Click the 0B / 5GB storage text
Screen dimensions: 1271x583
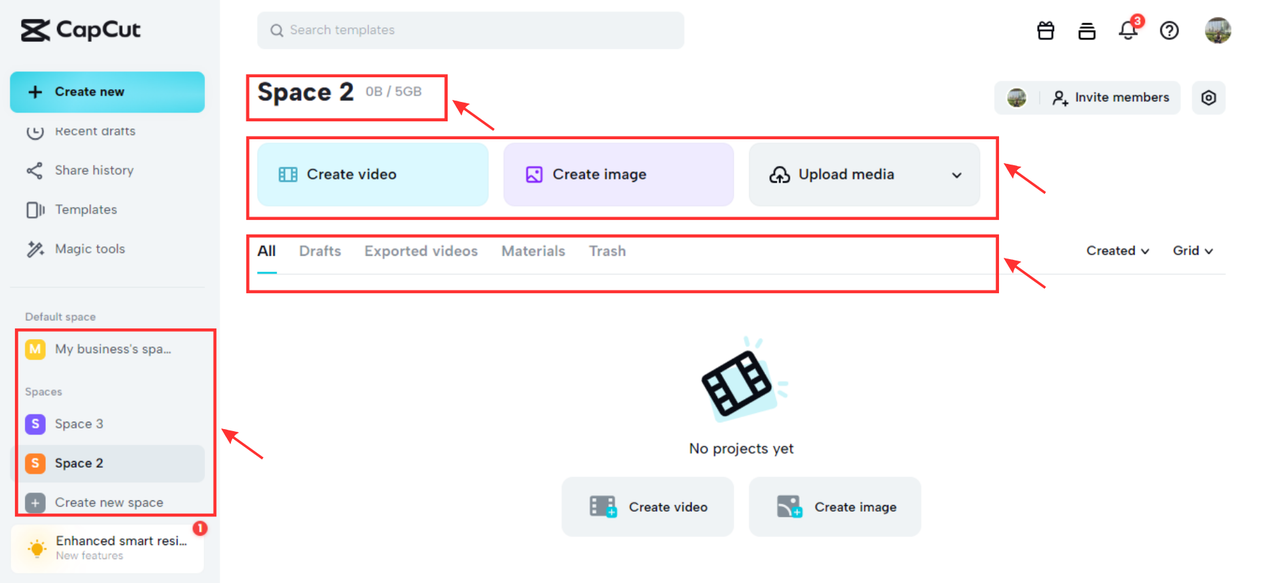[x=394, y=92]
